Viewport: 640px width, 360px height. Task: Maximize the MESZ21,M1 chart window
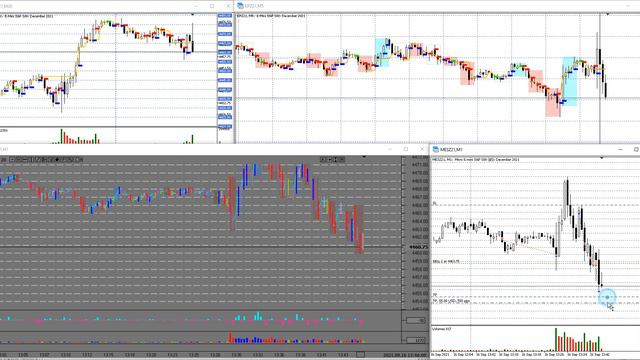(x=636, y=150)
